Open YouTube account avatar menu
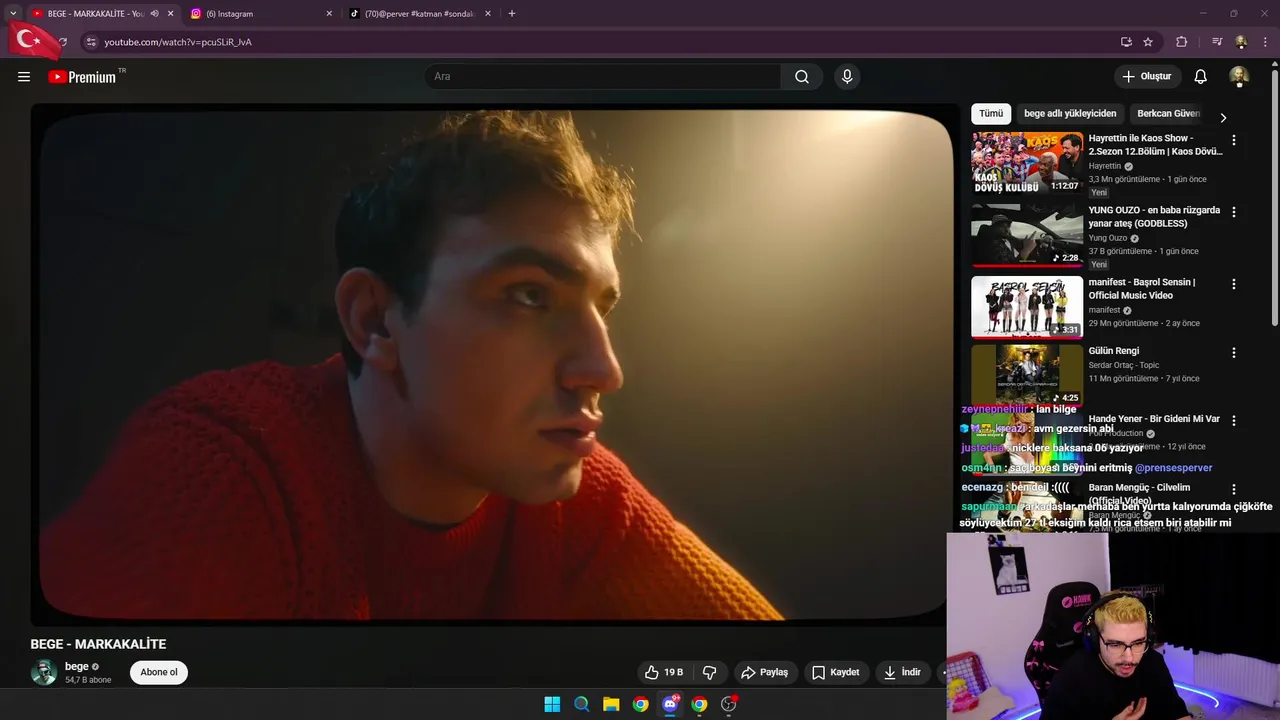Image resolution: width=1280 pixels, height=720 pixels. point(1239,77)
